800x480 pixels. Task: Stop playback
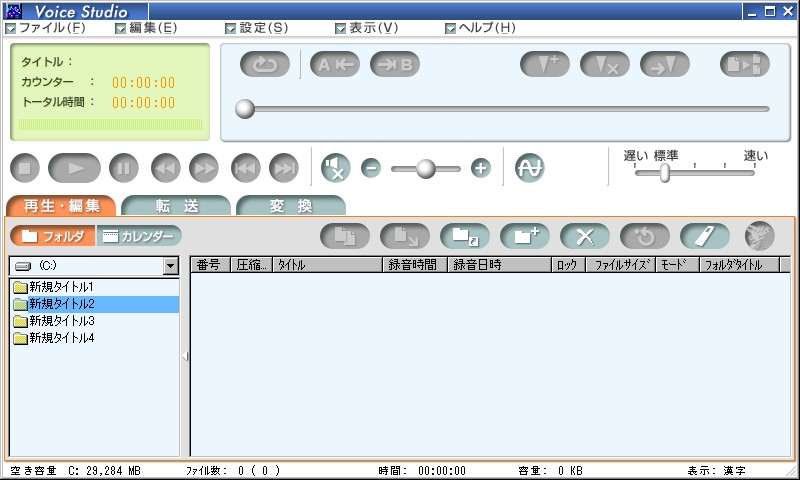(x=25, y=168)
